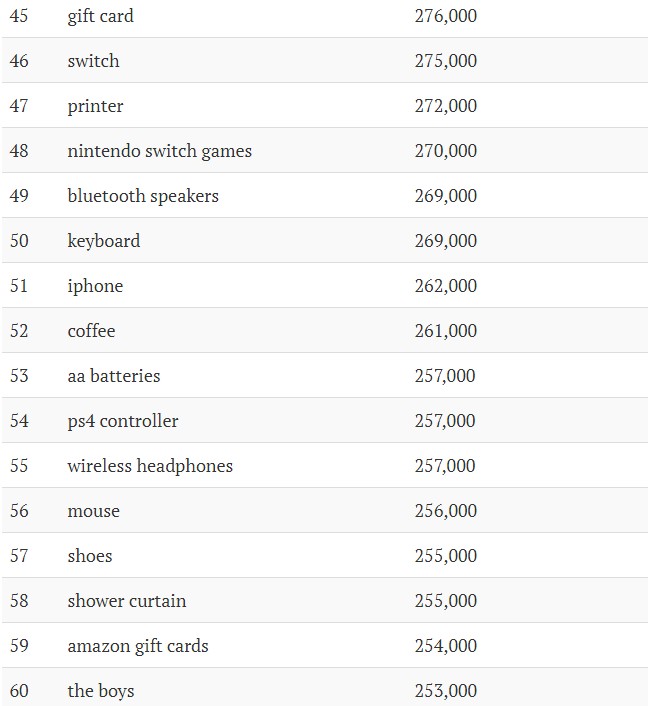
Task: Select the 'gift card' keyword cell
Action: [x=100, y=16]
